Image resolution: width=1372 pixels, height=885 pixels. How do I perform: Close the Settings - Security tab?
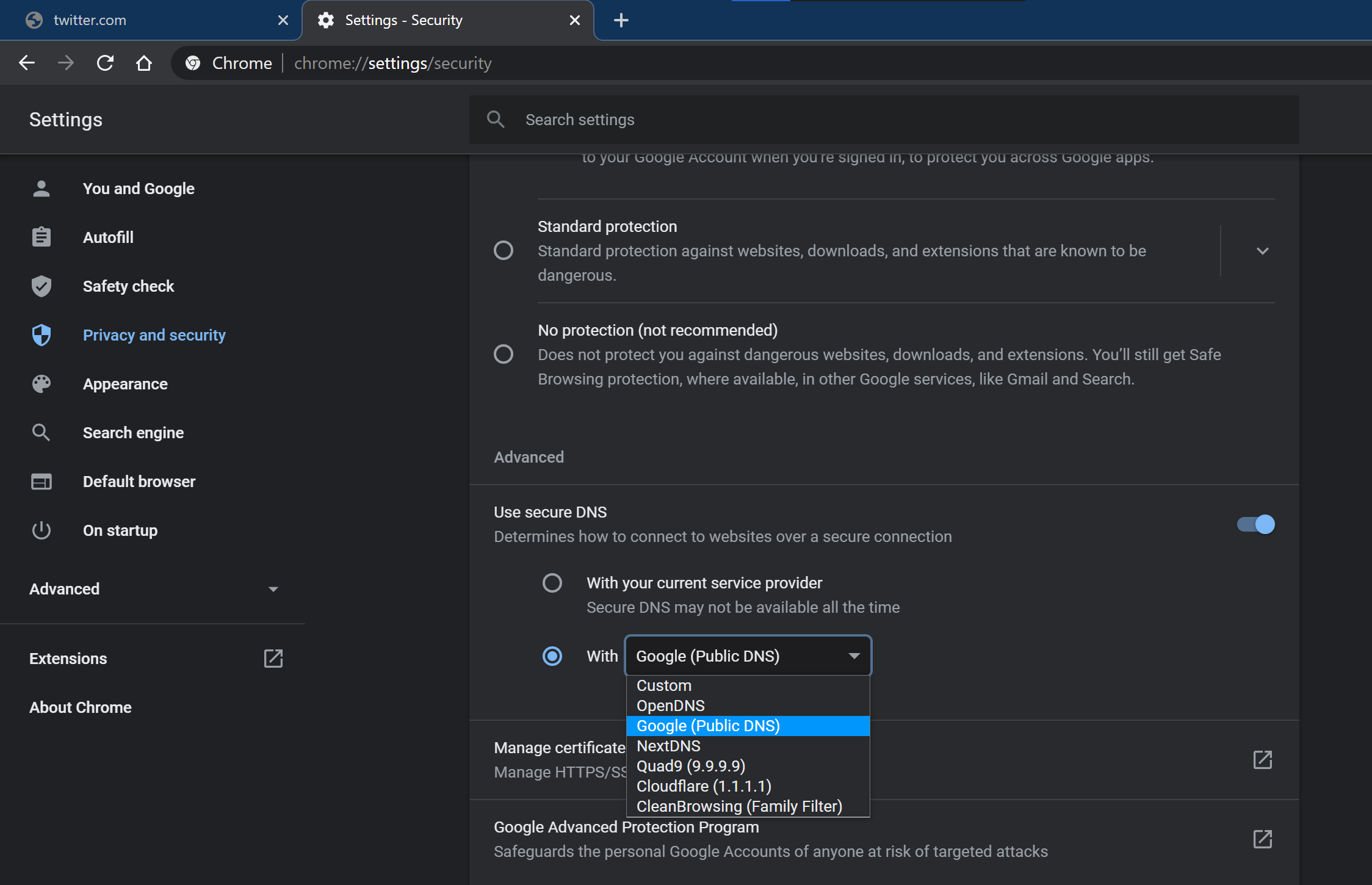[x=574, y=20]
